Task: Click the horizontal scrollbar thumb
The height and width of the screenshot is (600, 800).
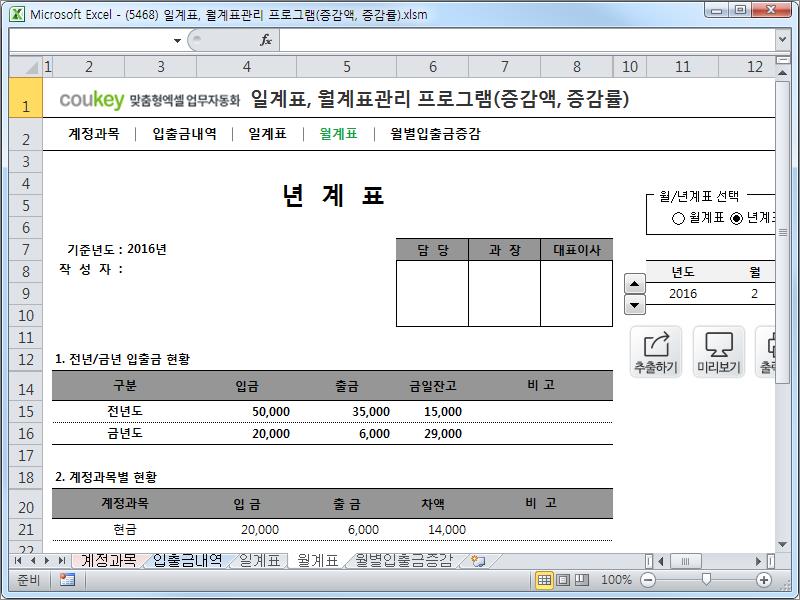Action: click(x=685, y=561)
